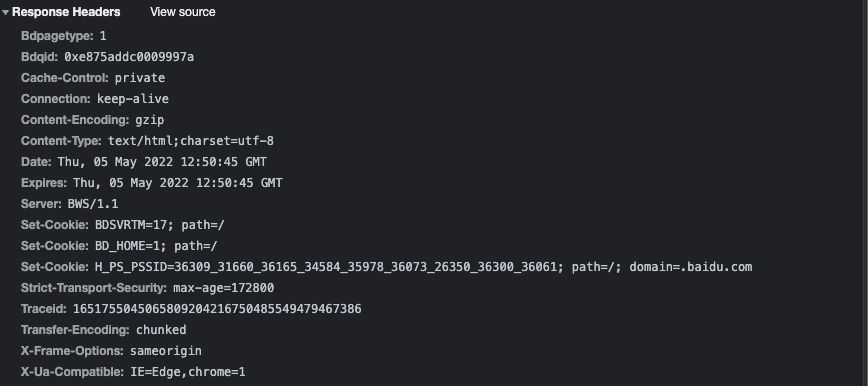The height and width of the screenshot is (386, 868).
Task: Select the Content-Type text/html value
Action: coord(190,141)
